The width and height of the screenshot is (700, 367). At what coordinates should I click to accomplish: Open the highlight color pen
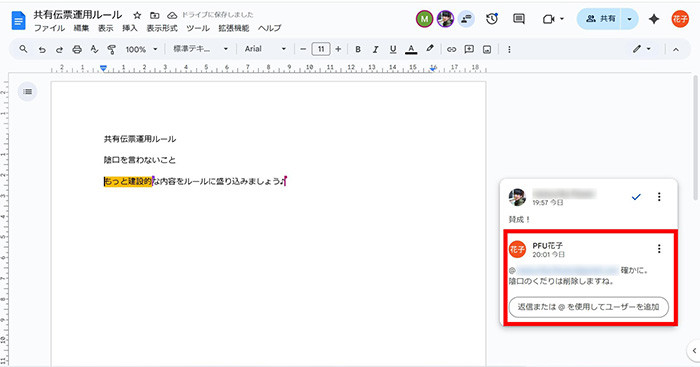click(429, 49)
